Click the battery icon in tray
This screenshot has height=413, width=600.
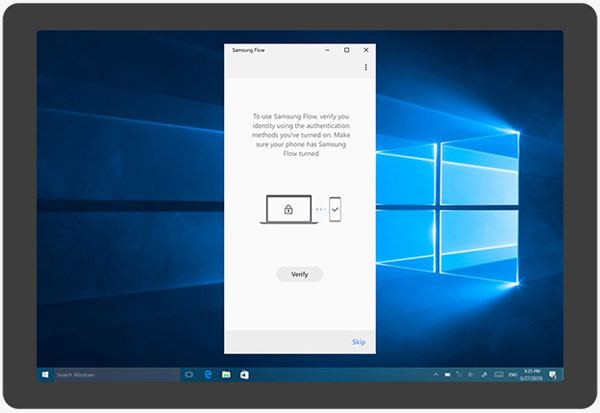pyautogui.click(x=447, y=374)
